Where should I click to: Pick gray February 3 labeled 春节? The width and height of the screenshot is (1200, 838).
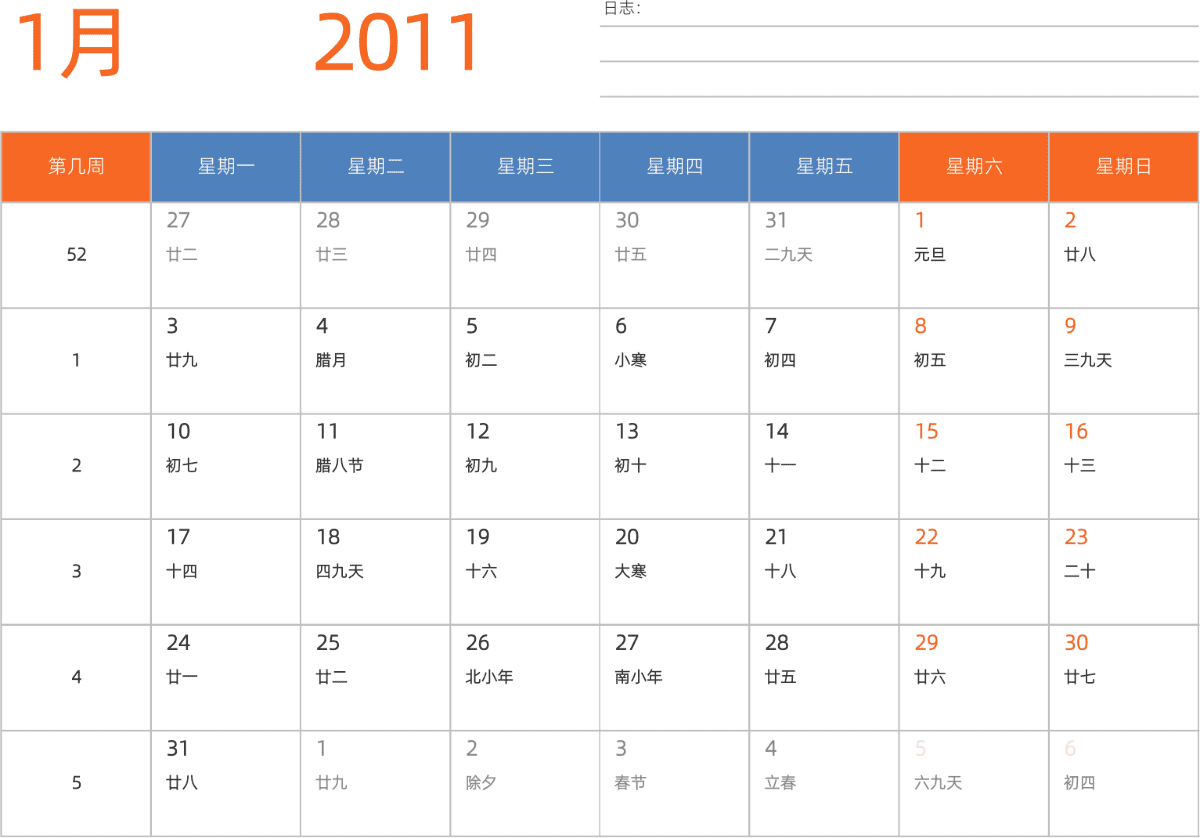[x=674, y=783]
